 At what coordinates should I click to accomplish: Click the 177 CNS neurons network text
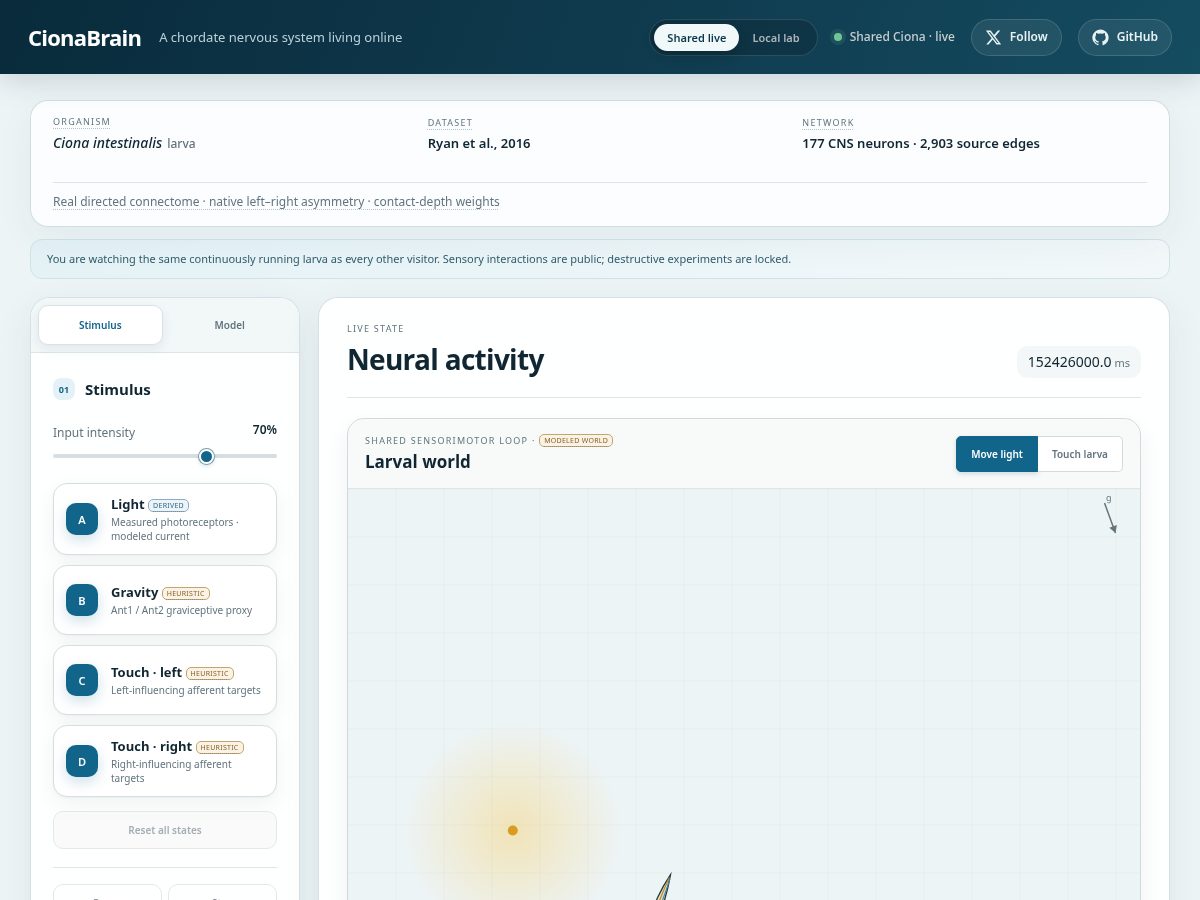pyautogui.click(x=921, y=143)
